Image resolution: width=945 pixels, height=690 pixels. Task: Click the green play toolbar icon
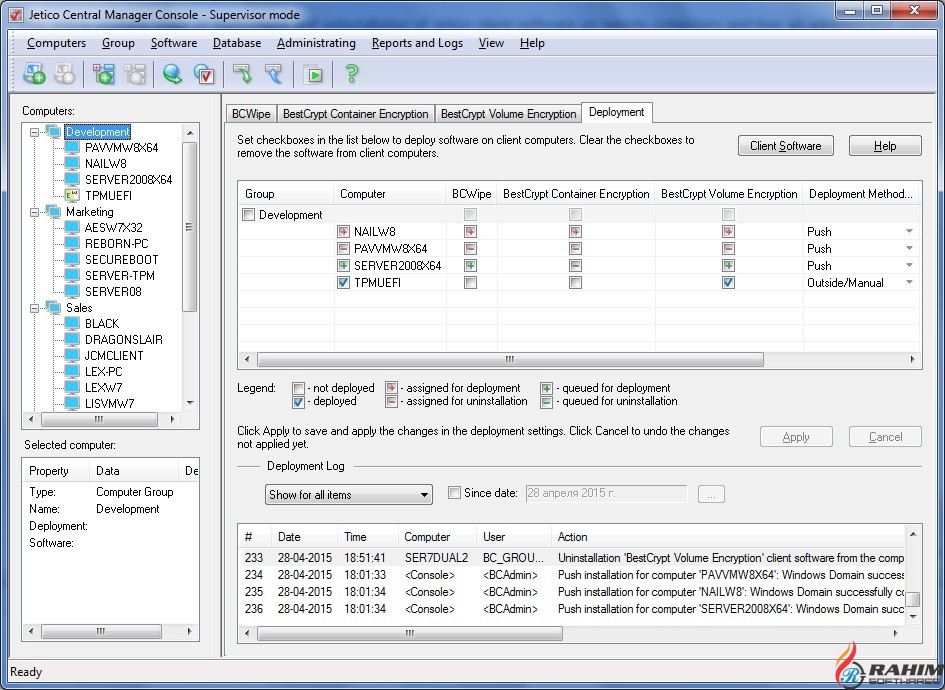coord(314,74)
